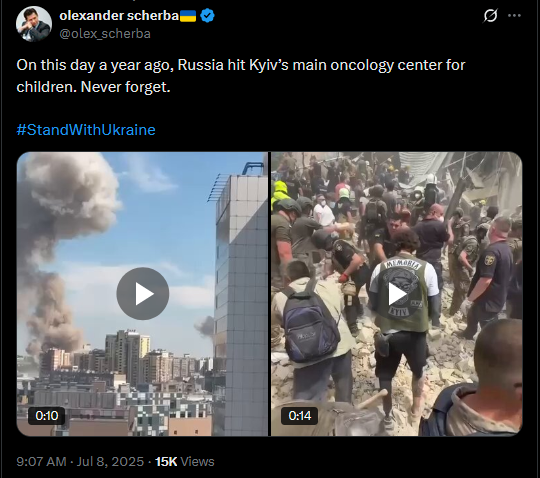Click the Memoria Kyiv vest in right video
The height and width of the screenshot is (478, 540).
[x=402, y=293]
